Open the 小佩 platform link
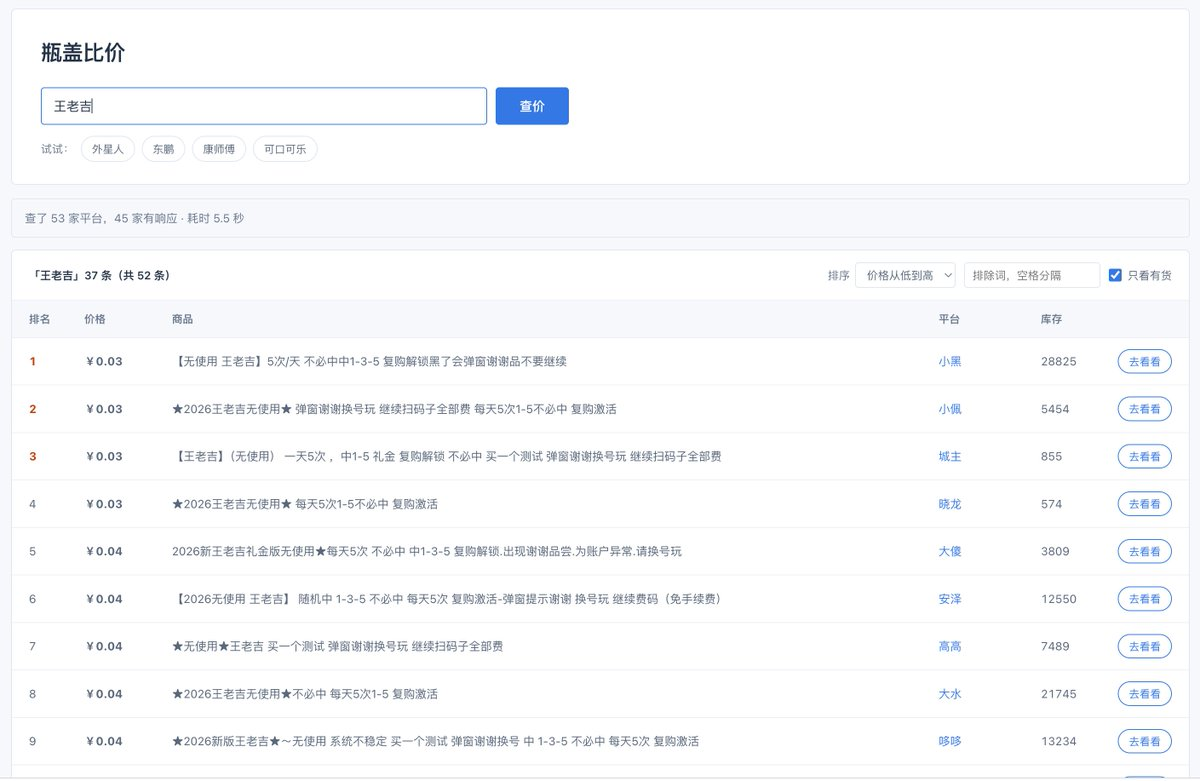This screenshot has width=1200, height=781. pyautogui.click(x=950, y=409)
